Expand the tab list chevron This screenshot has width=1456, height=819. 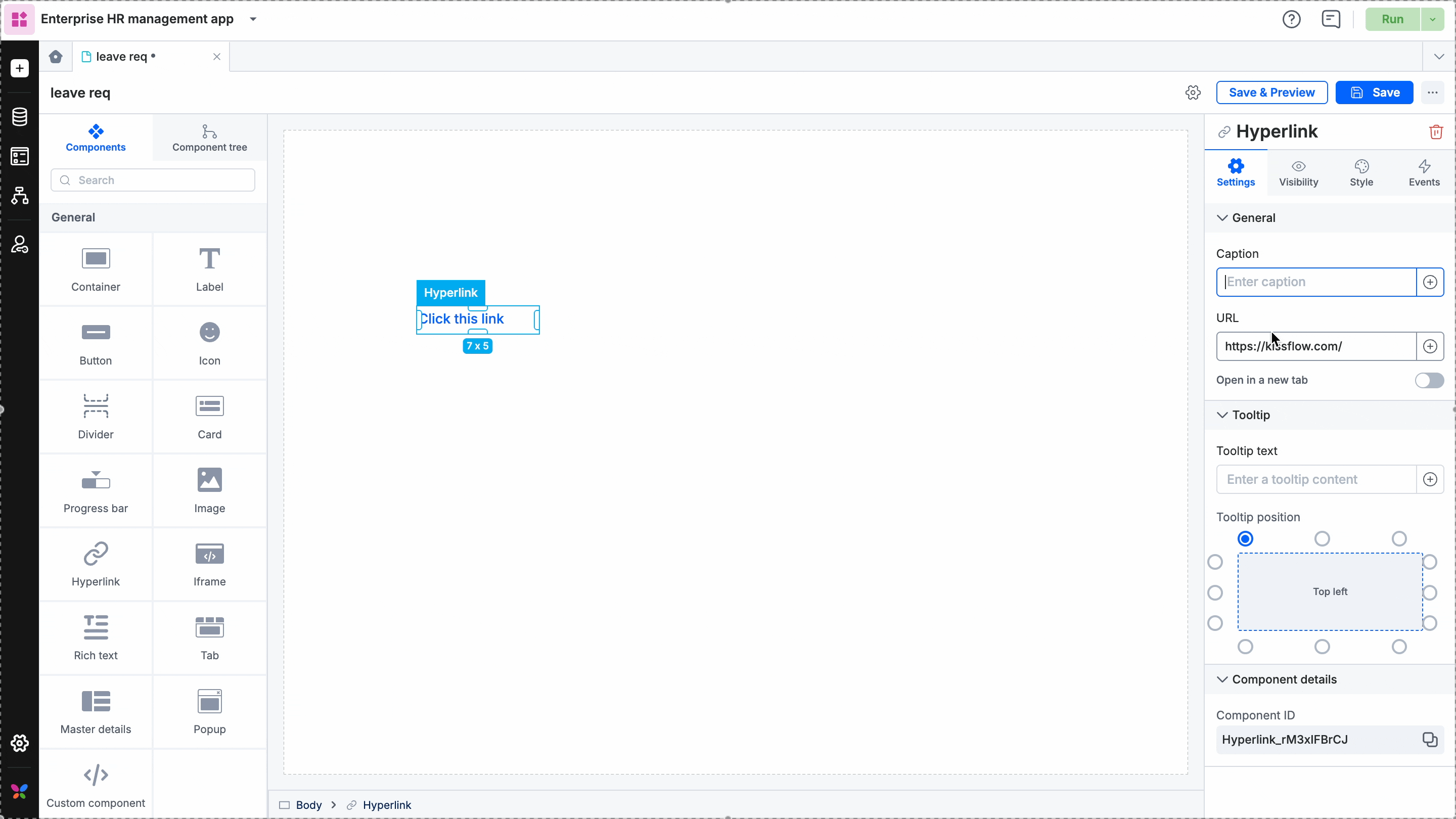point(1439,57)
